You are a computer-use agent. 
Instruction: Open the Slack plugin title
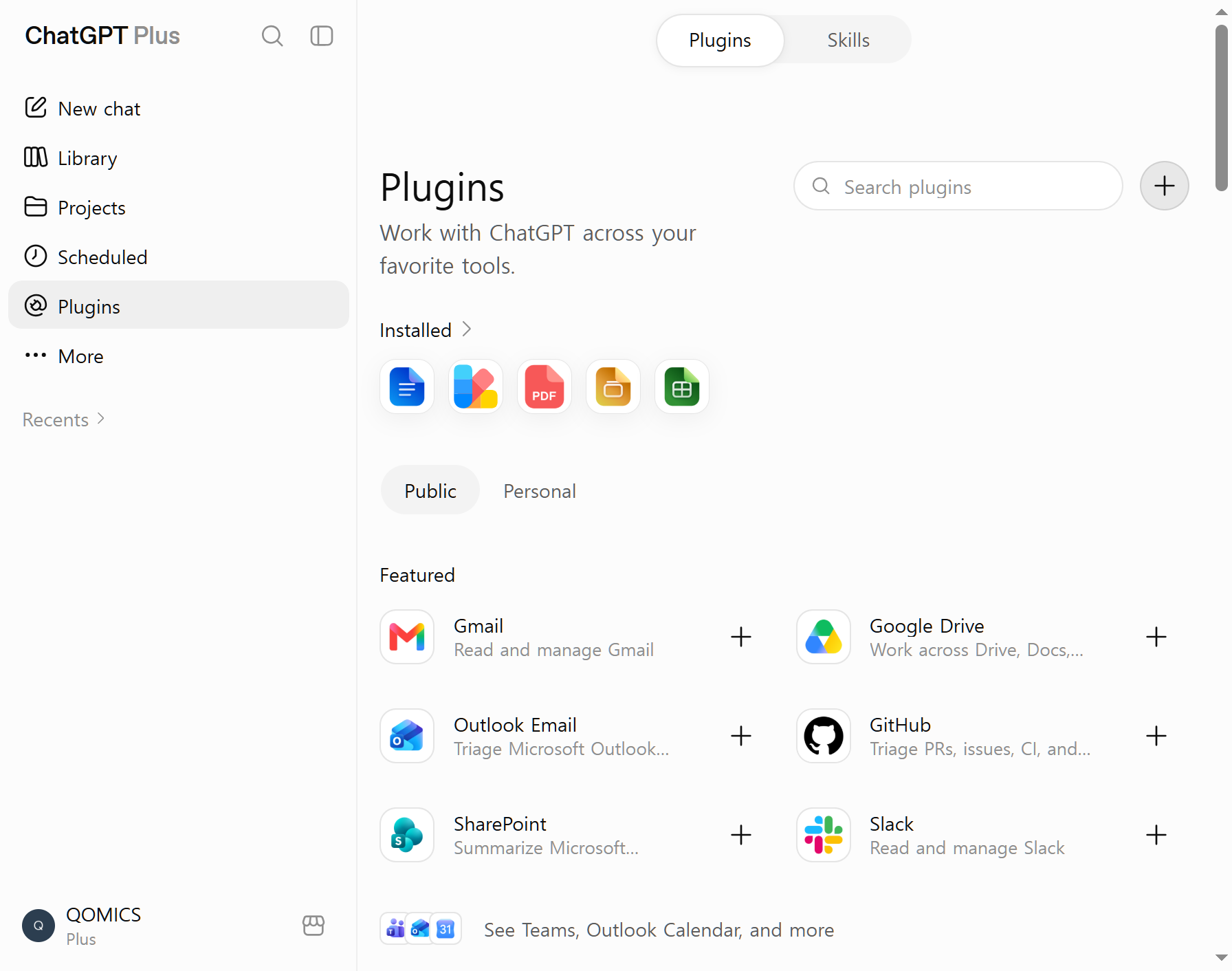(x=892, y=824)
